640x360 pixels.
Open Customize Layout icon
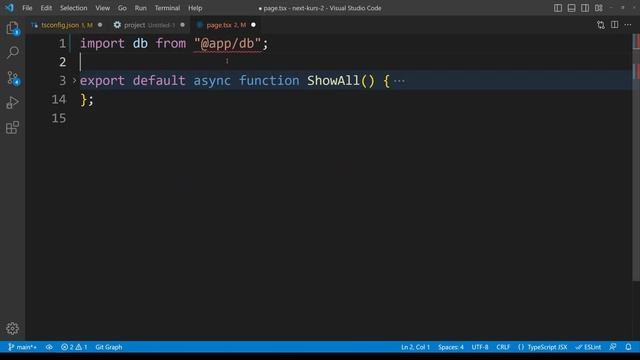pyautogui.click(x=599, y=8)
